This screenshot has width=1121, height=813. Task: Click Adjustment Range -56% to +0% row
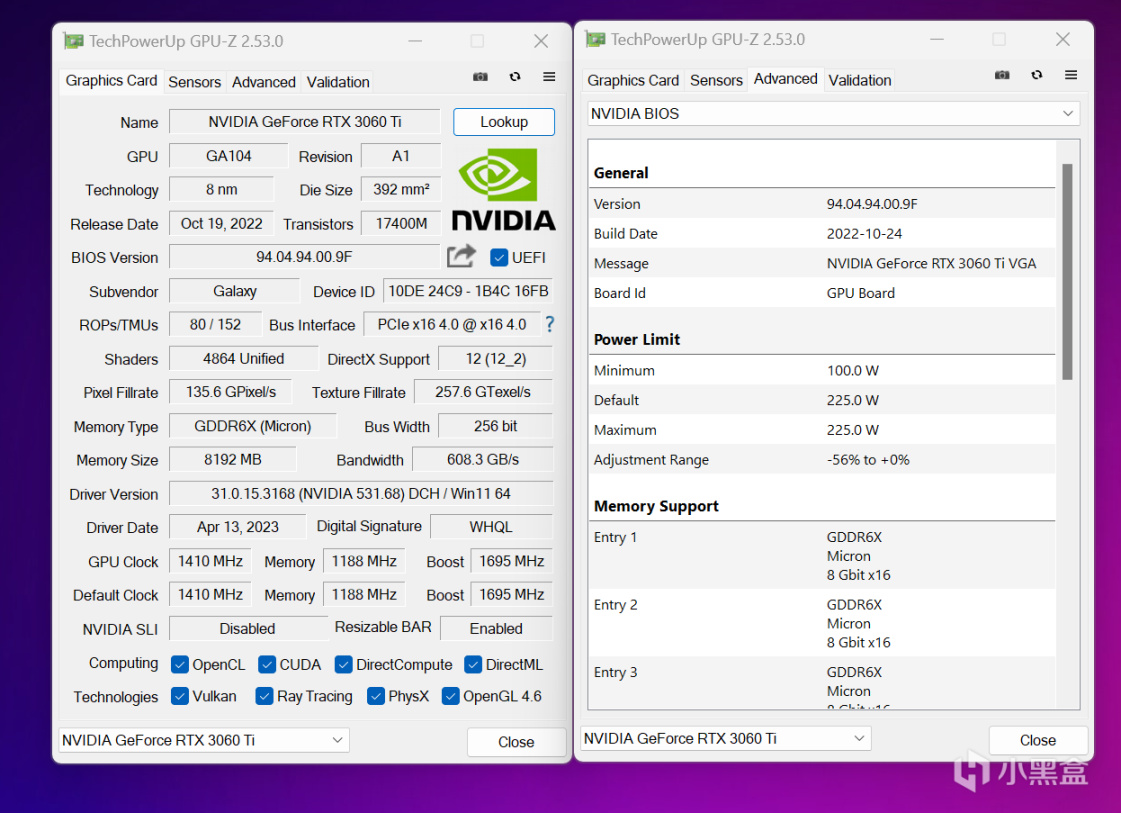[x=821, y=460]
